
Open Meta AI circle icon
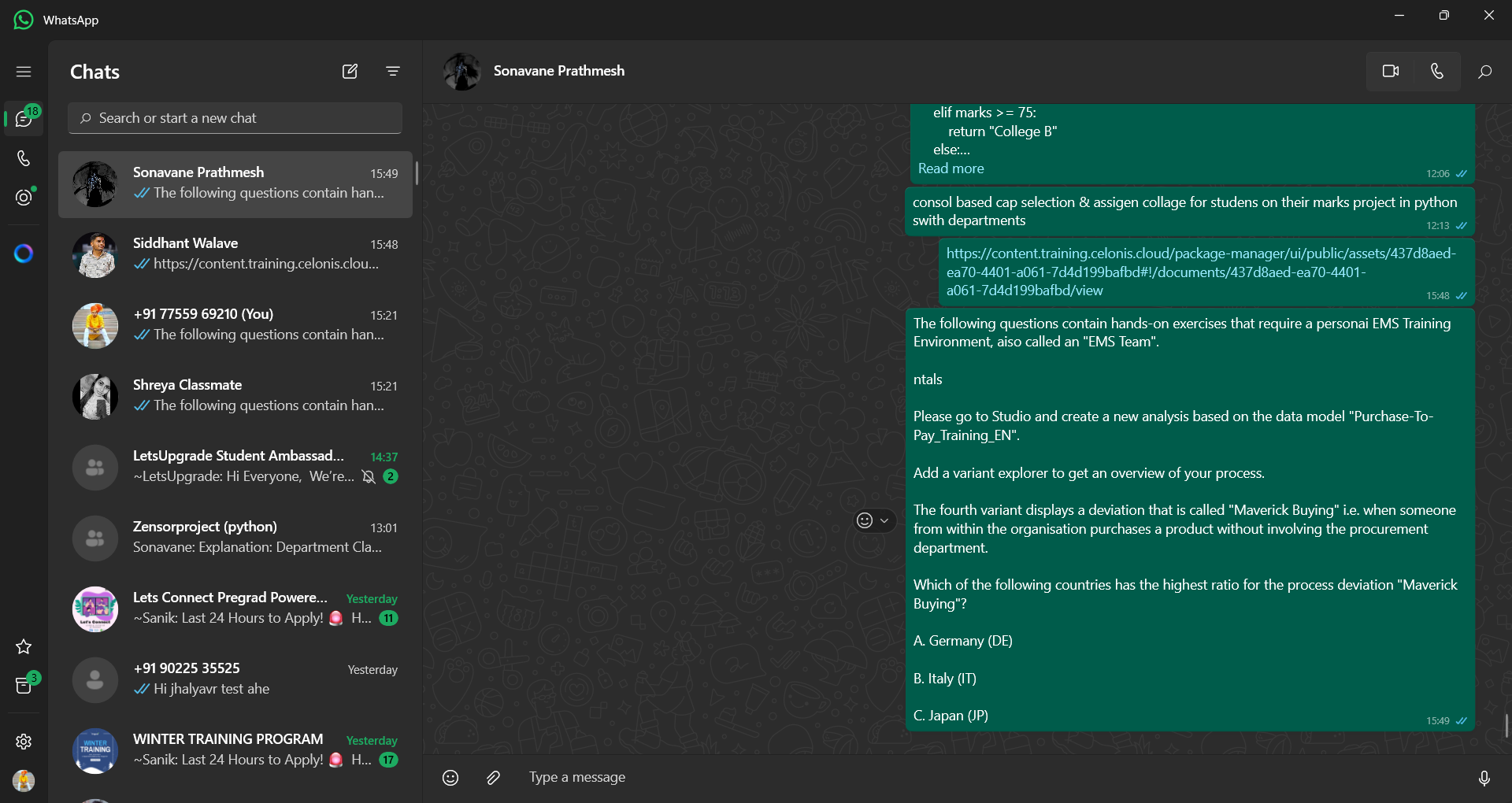pyautogui.click(x=24, y=253)
